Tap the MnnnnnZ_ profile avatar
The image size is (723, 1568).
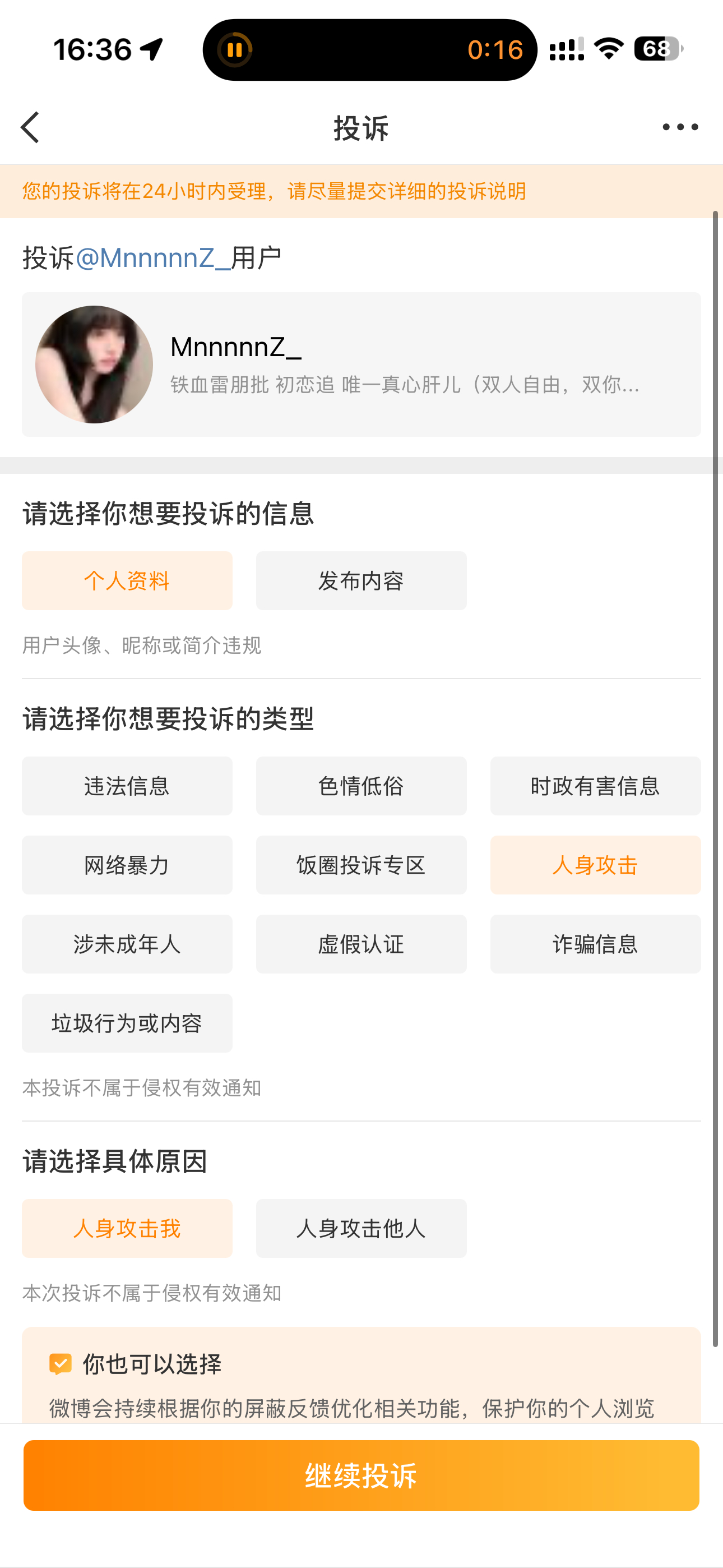click(94, 364)
